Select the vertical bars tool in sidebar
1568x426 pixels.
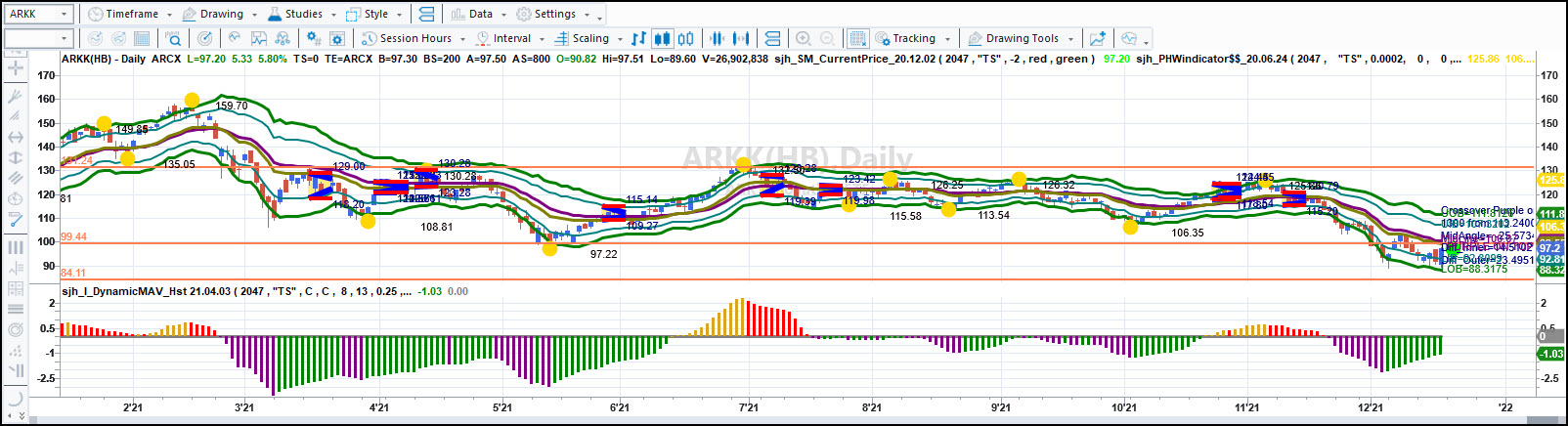15,247
